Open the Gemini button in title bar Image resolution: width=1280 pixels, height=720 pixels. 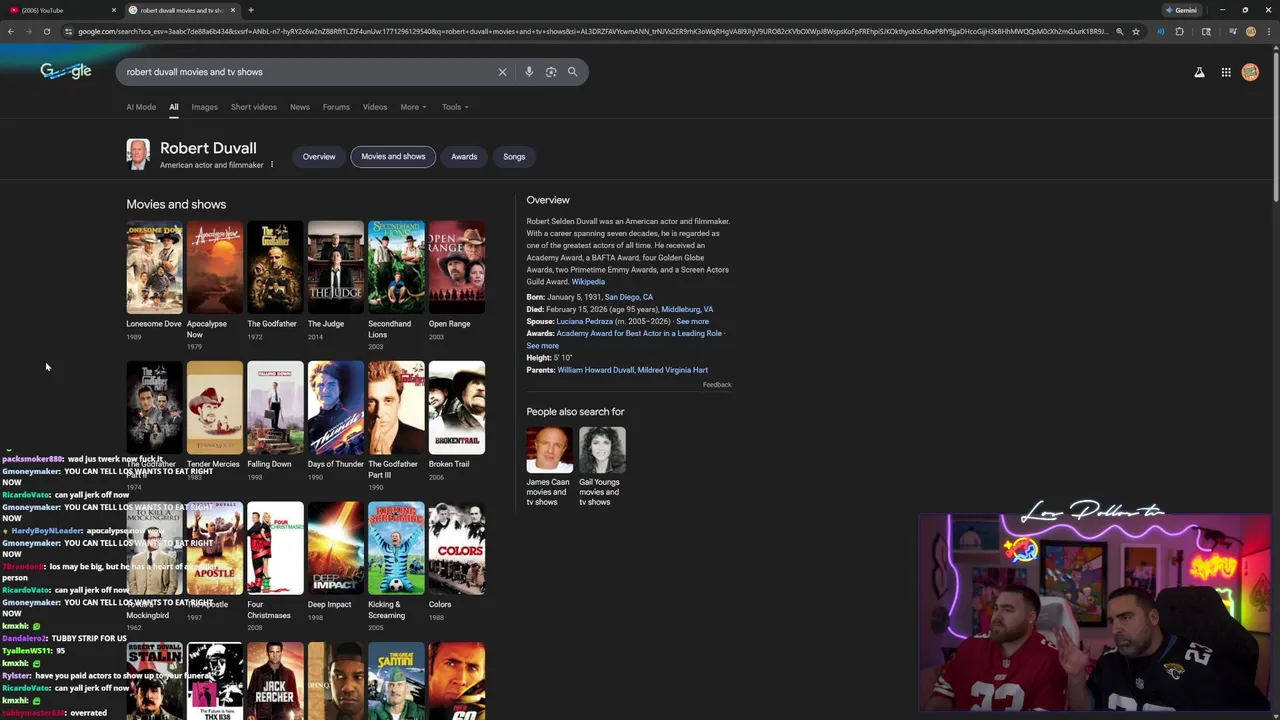click(x=1181, y=10)
